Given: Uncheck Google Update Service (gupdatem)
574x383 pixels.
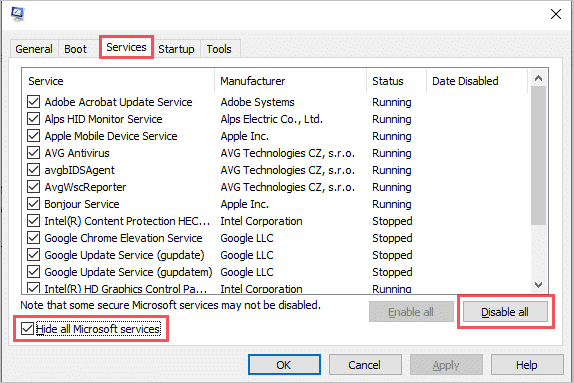Looking at the screenshot, I should tap(33, 272).
